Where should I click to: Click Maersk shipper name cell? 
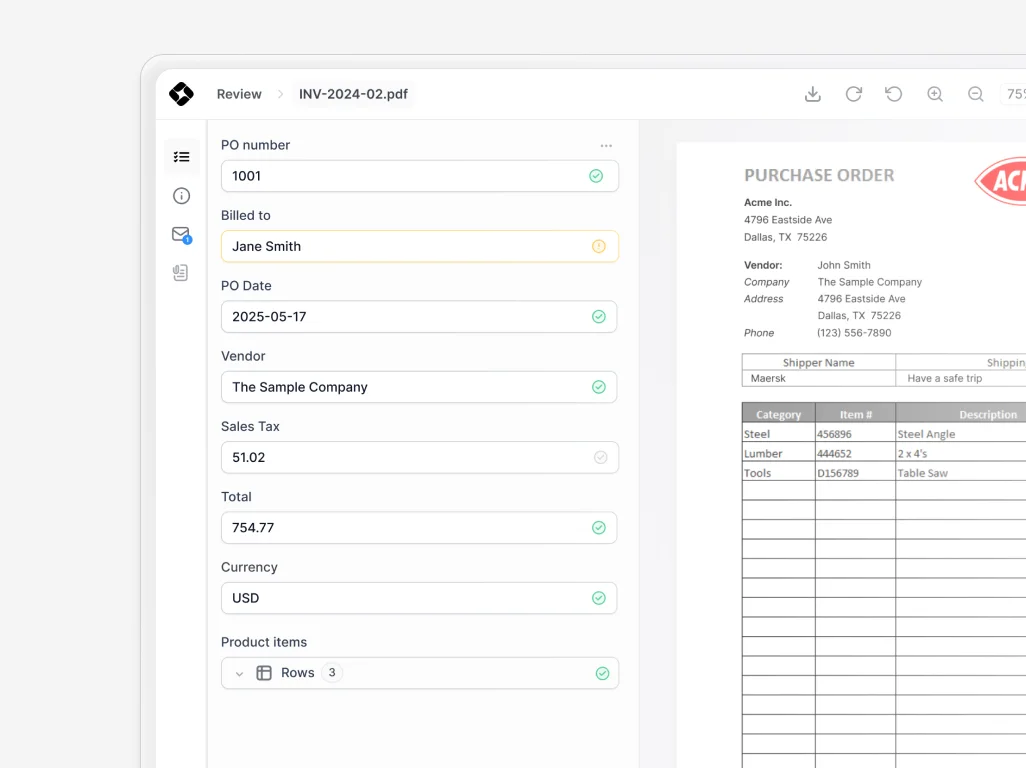(x=819, y=378)
